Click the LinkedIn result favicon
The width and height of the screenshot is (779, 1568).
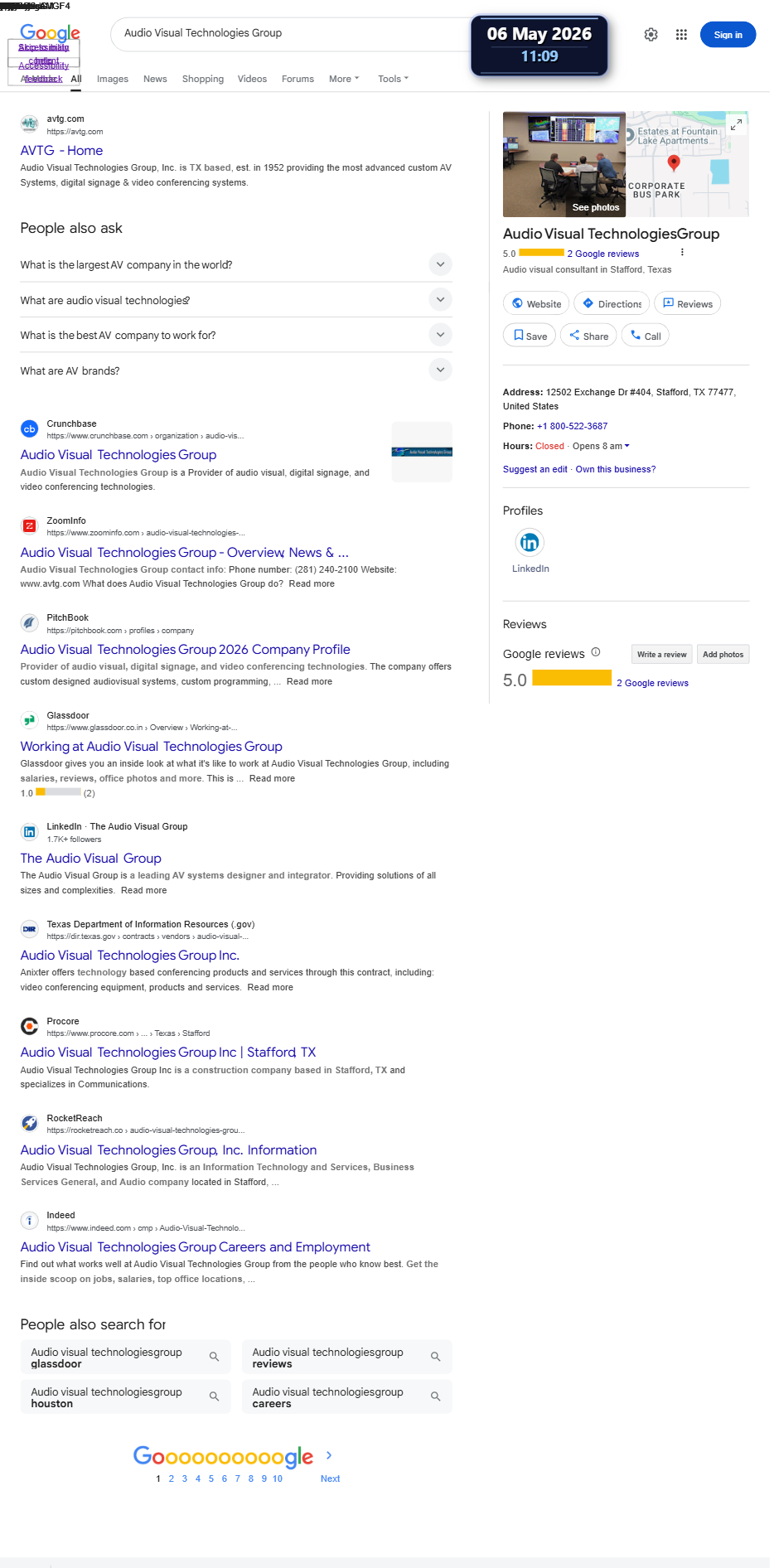(x=30, y=832)
